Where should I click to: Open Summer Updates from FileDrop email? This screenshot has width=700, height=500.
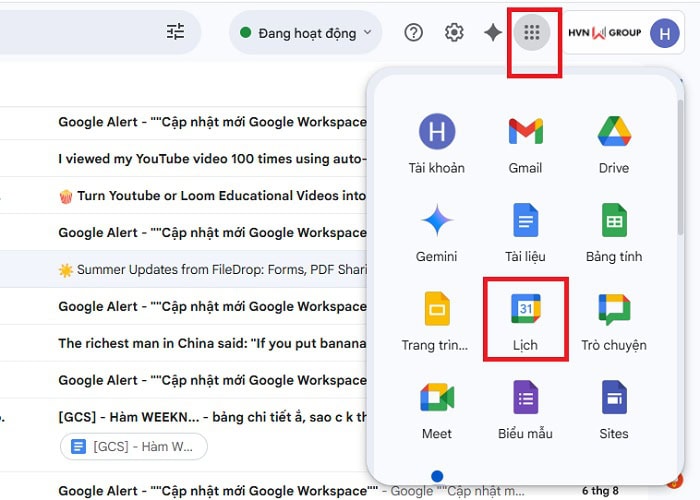pos(210,270)
